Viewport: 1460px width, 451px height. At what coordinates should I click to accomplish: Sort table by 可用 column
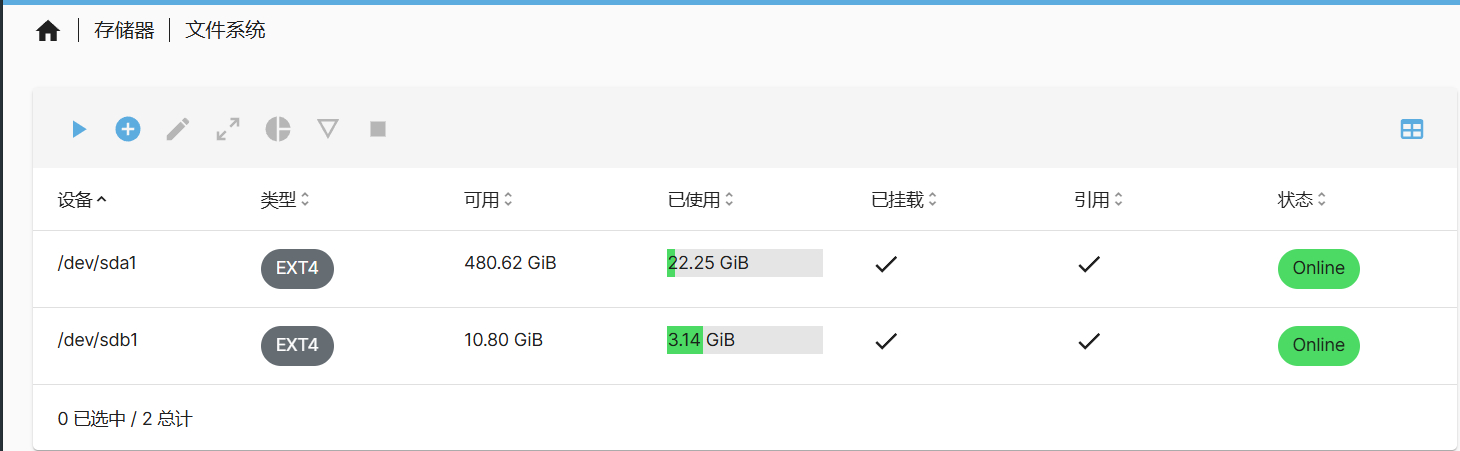click(488, 200)
